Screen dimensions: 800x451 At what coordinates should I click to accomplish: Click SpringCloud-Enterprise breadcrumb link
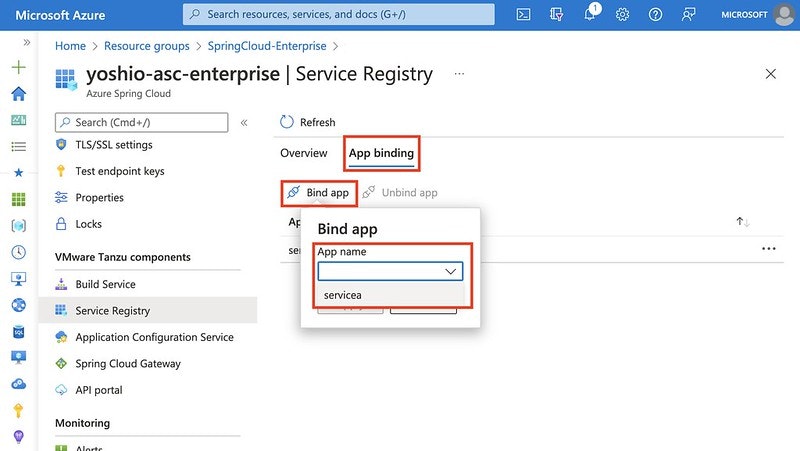click(267, 46)
